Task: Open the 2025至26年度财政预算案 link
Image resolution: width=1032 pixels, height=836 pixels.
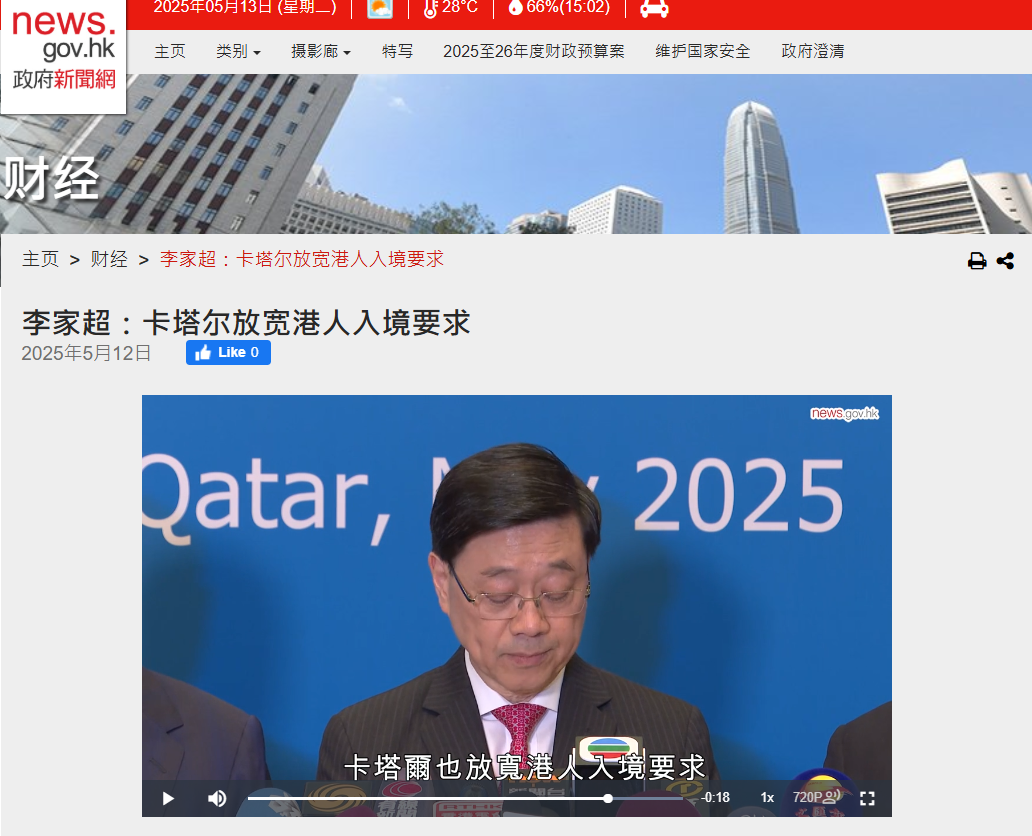Action: coord(533,52)
